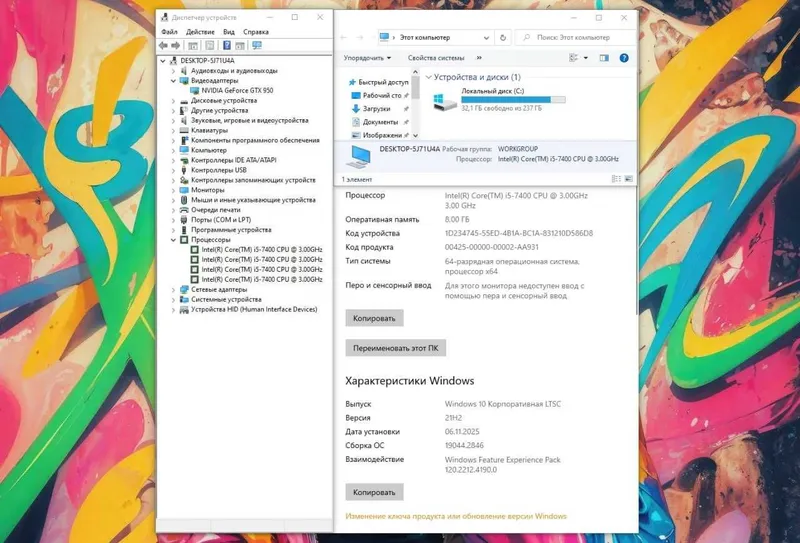Switch to large icons view in Explorer status bar
The width and height of the screenshot is (800, 543).
click(629, 179)
